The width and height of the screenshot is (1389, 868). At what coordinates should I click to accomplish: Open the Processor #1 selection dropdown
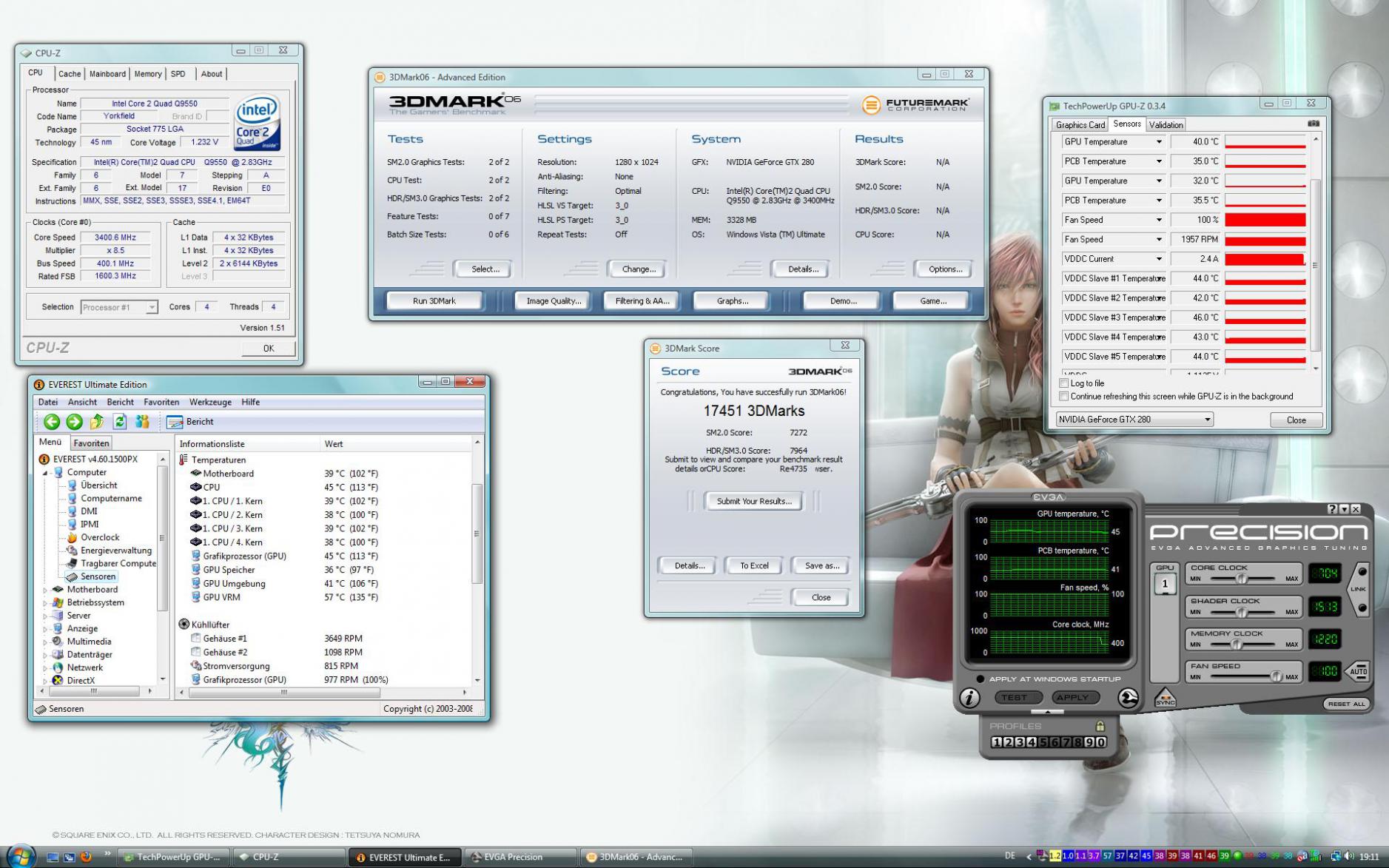click(118, 307)
